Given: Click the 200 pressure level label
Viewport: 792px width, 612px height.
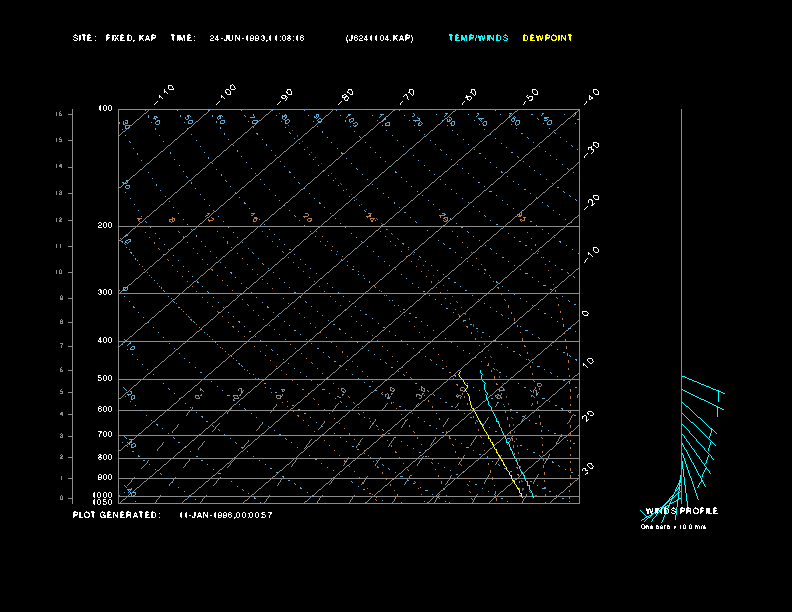Looking at the screenshot, I should coord(104,226).
